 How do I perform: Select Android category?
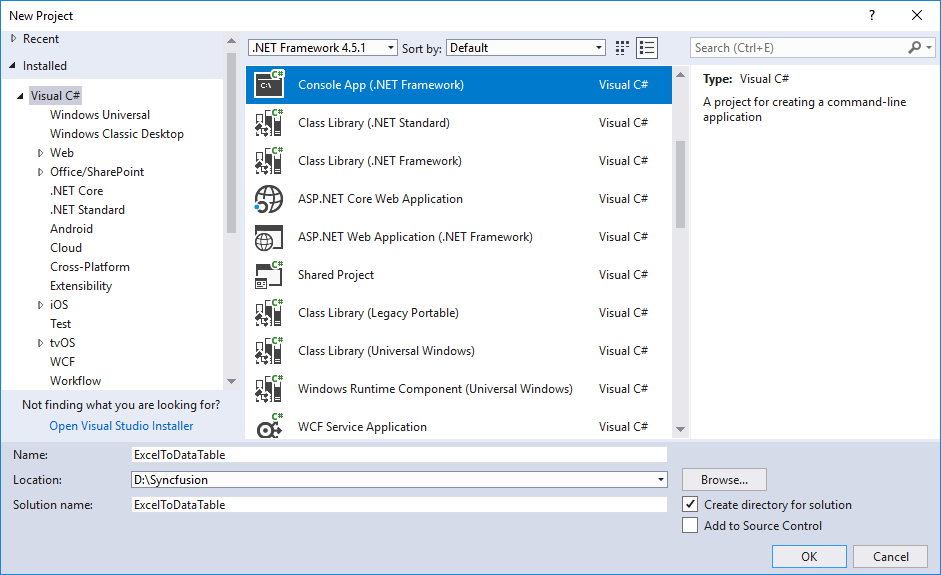click(x=71, y=229)
